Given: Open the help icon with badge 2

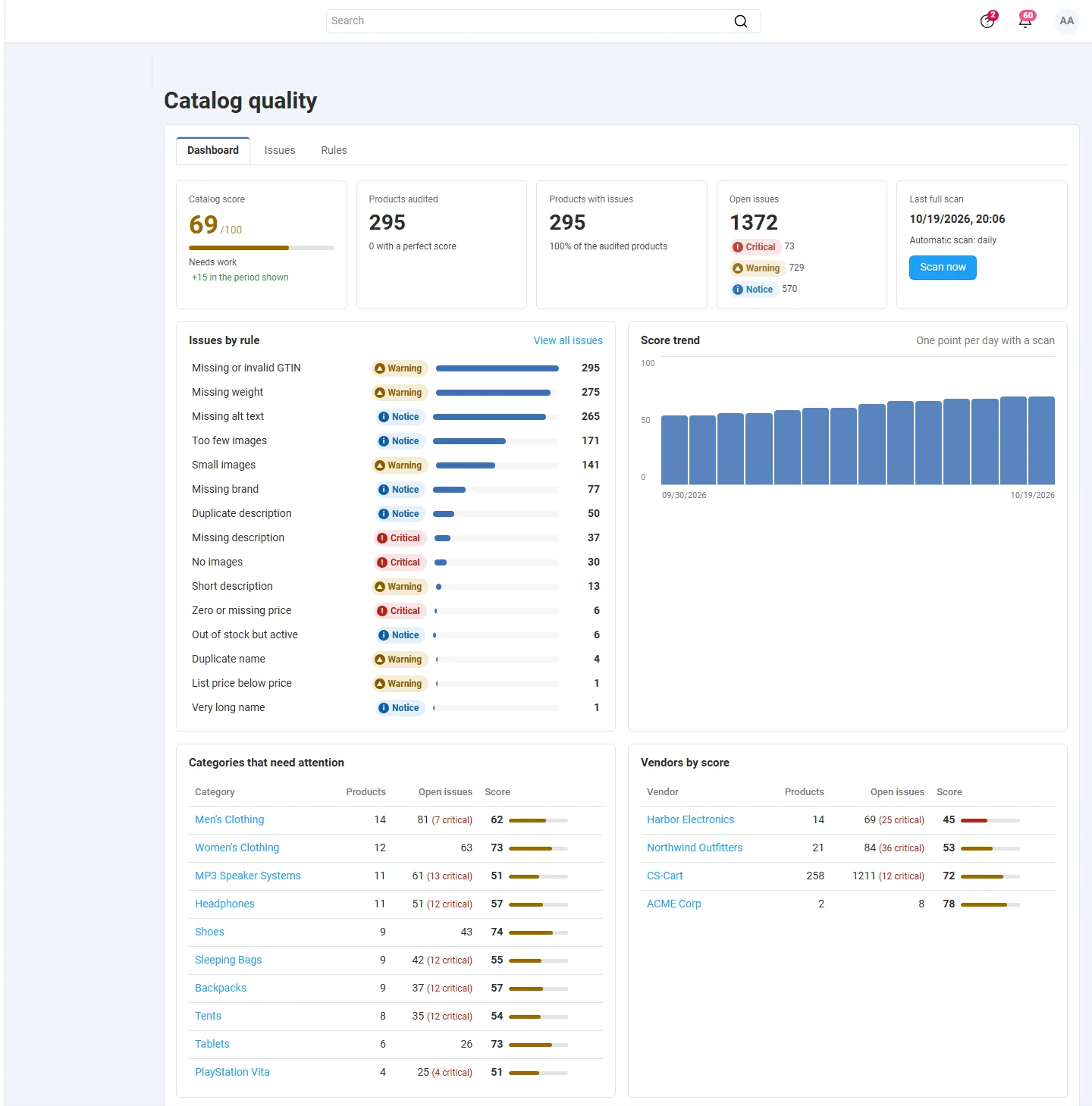Looking at the screenshot, I should [x=987, y=20].
